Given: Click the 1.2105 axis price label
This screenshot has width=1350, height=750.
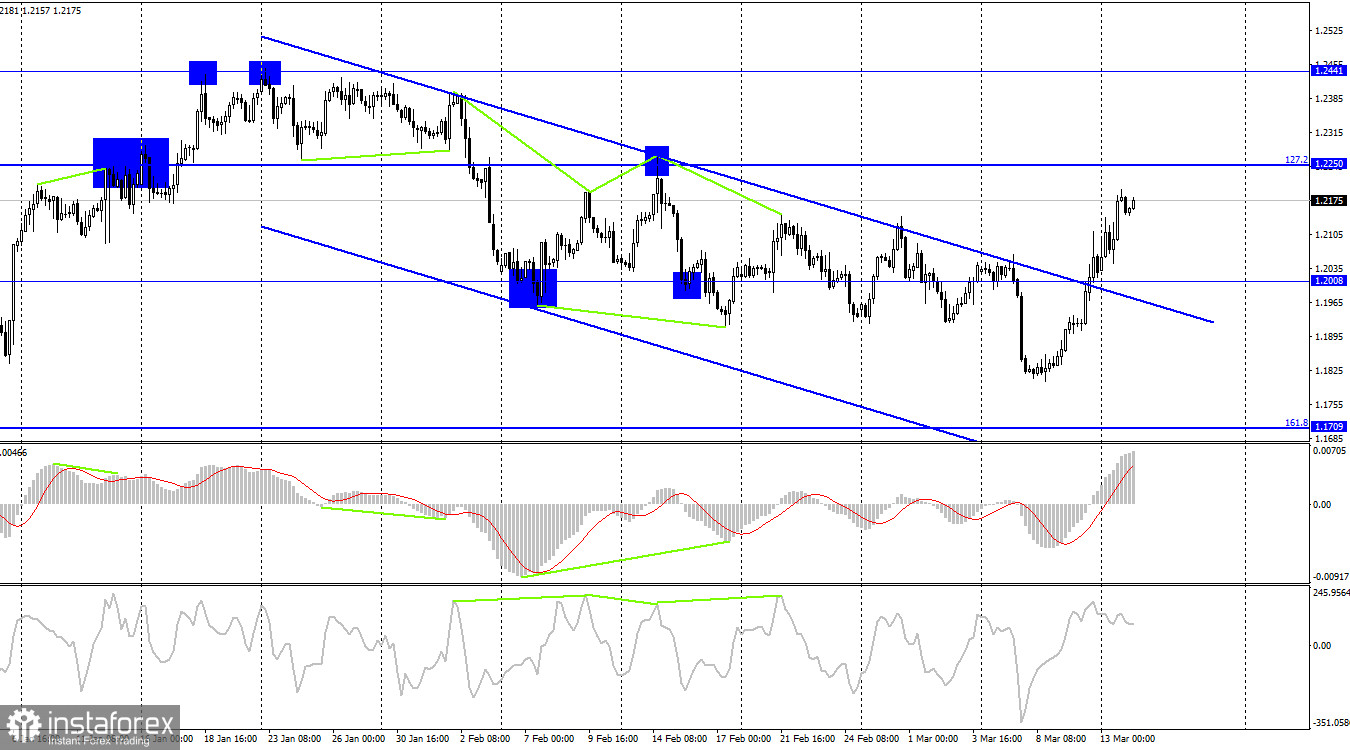Looking at the screenshot, I should (1329, 235).
